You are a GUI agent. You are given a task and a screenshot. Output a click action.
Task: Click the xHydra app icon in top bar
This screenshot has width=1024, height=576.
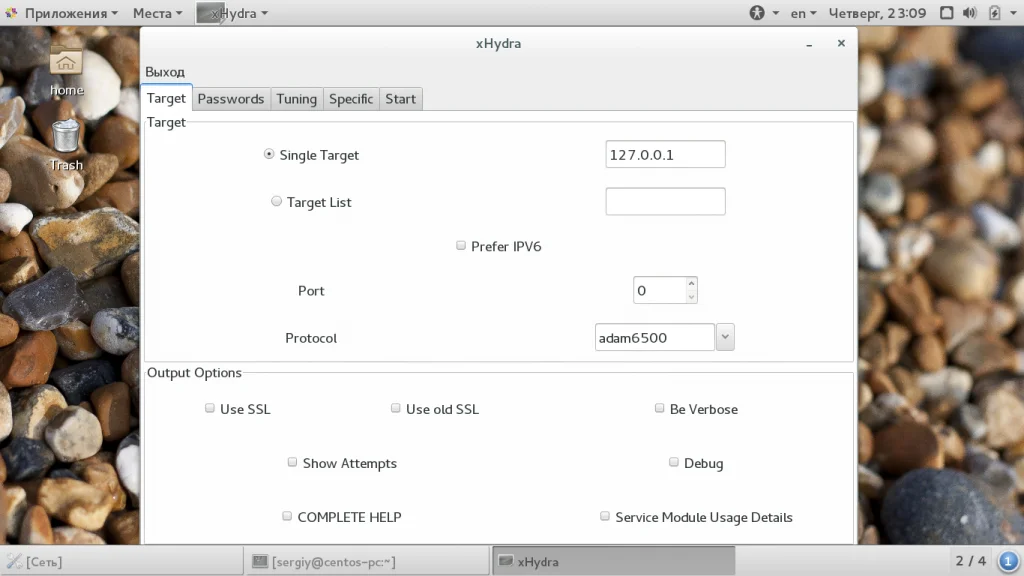(x=210, y=13)
